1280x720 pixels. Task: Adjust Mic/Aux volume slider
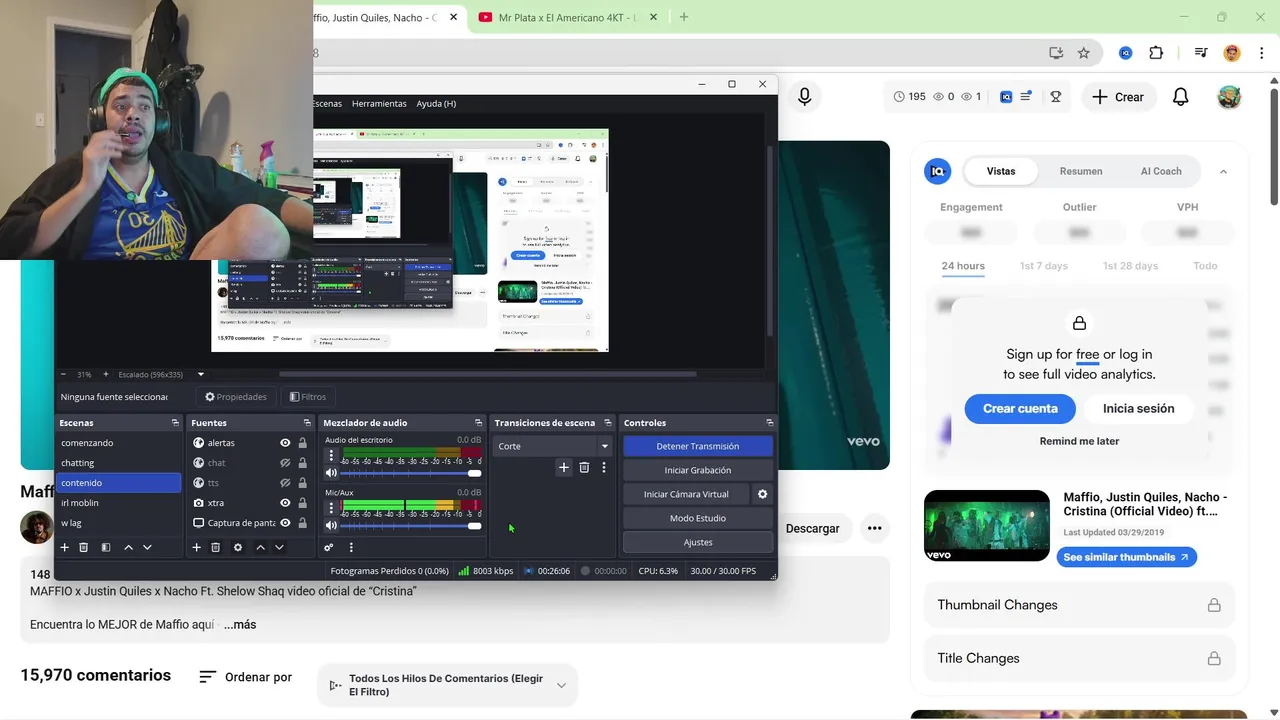tap(411, 526)
